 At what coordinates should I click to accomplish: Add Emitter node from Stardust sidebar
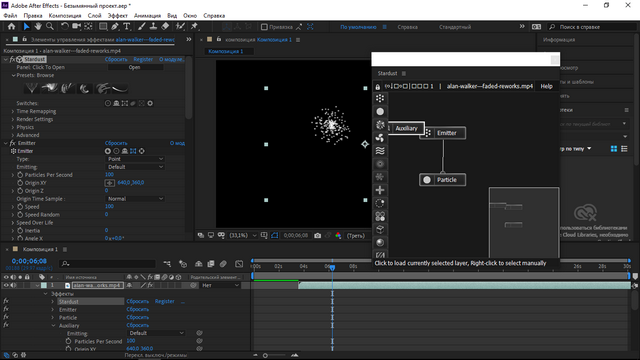tap(380, 98)
